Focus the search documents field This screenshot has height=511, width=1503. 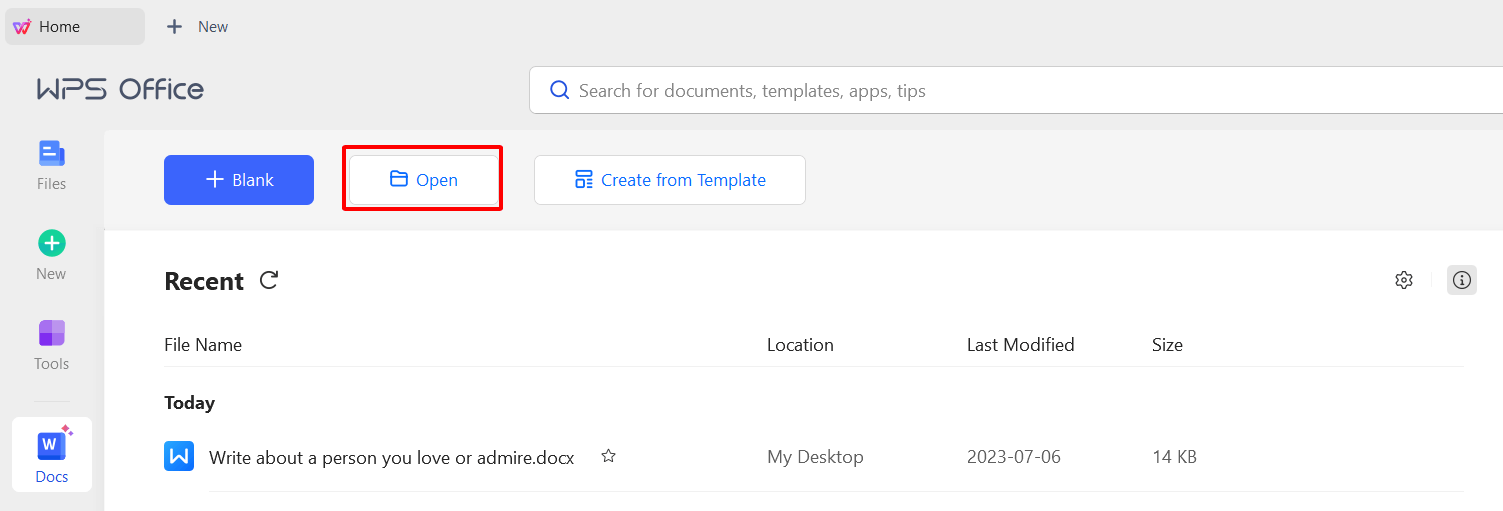click(x=1015, y=90)
